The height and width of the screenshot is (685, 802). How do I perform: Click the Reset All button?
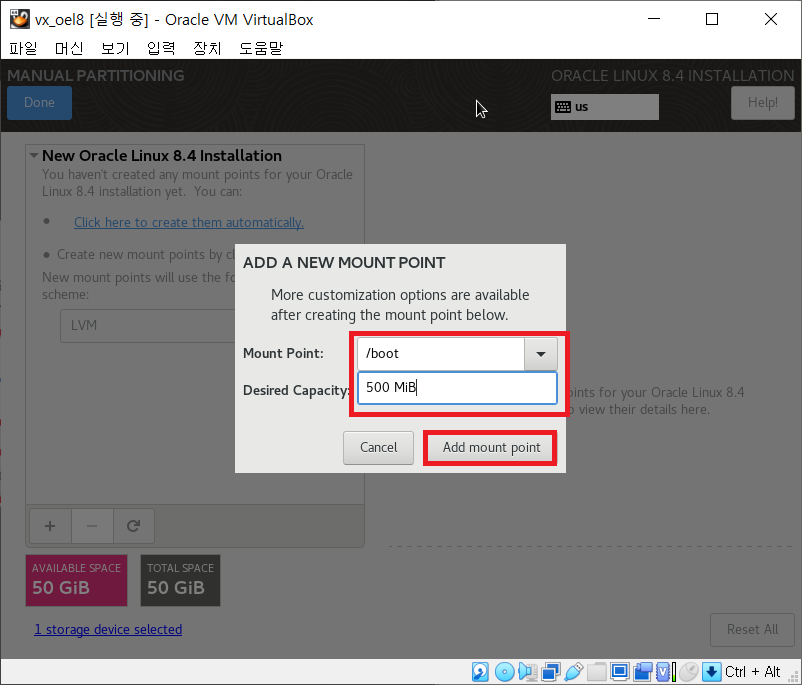click(x=752, y=629)
